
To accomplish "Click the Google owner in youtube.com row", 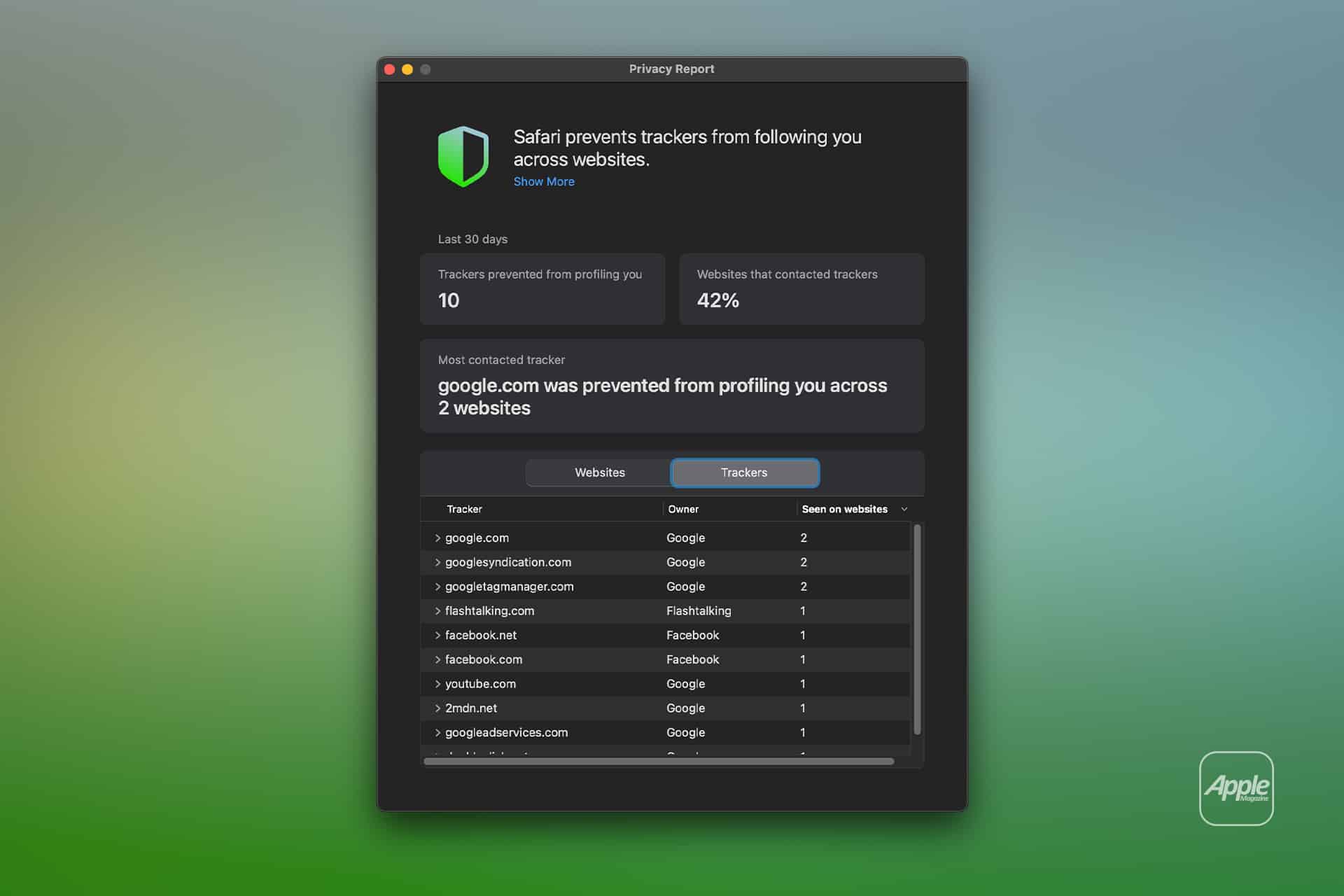I will (685, 684).
